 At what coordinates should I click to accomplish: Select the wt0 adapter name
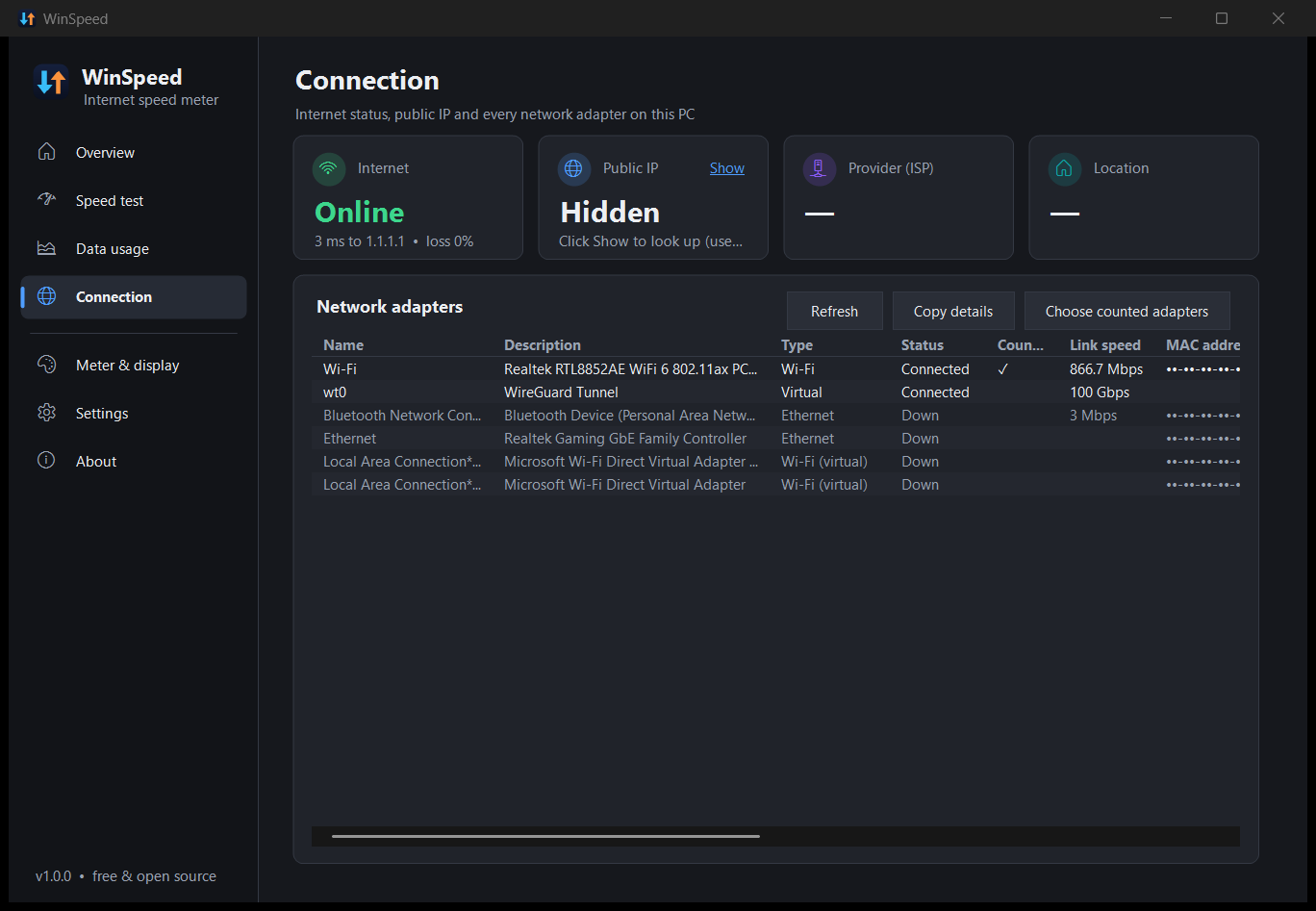335,392
